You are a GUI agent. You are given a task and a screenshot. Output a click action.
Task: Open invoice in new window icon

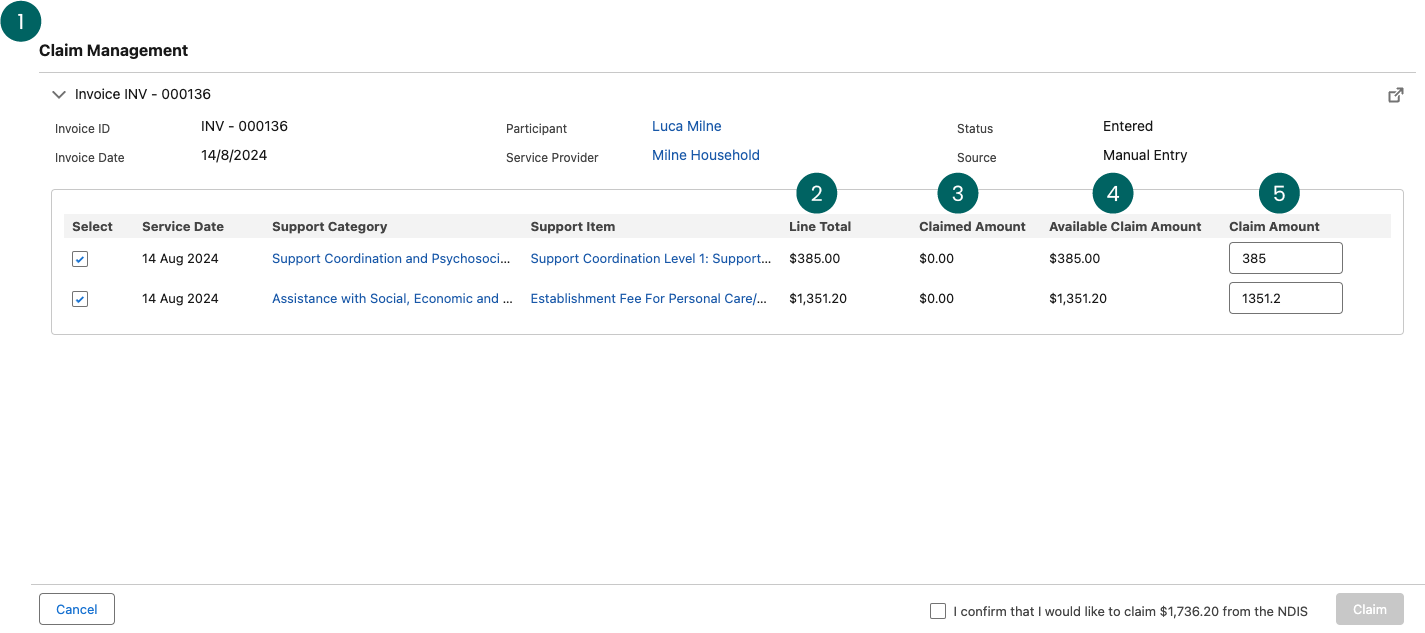coord(1395,95)
